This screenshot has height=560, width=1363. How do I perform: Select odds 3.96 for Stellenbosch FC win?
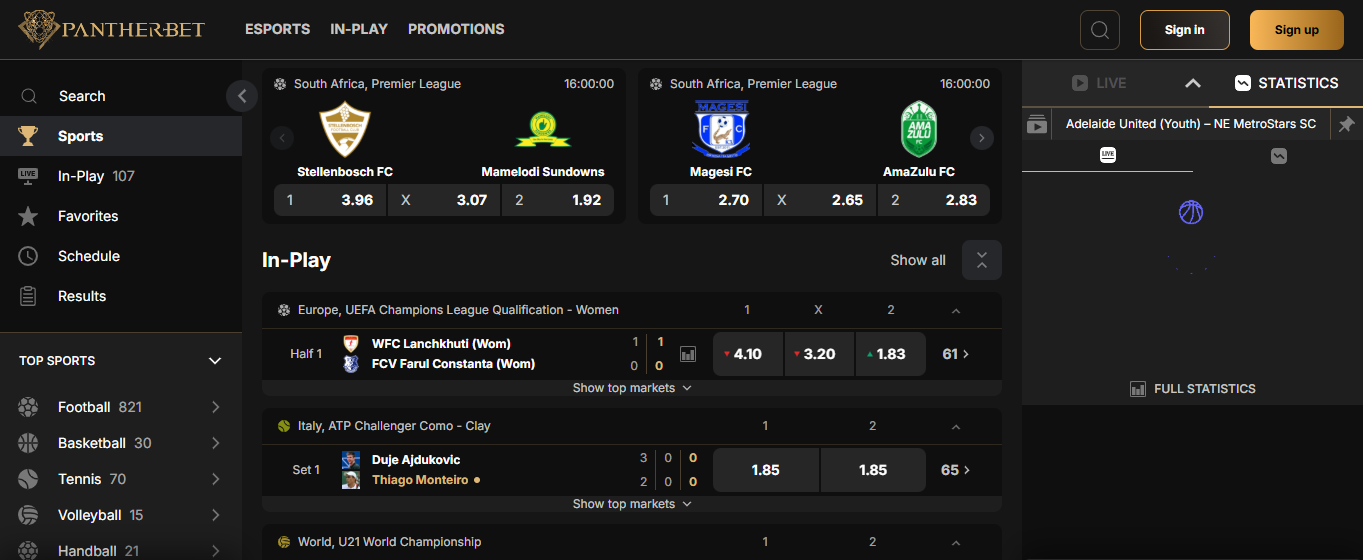click(330, 200)
